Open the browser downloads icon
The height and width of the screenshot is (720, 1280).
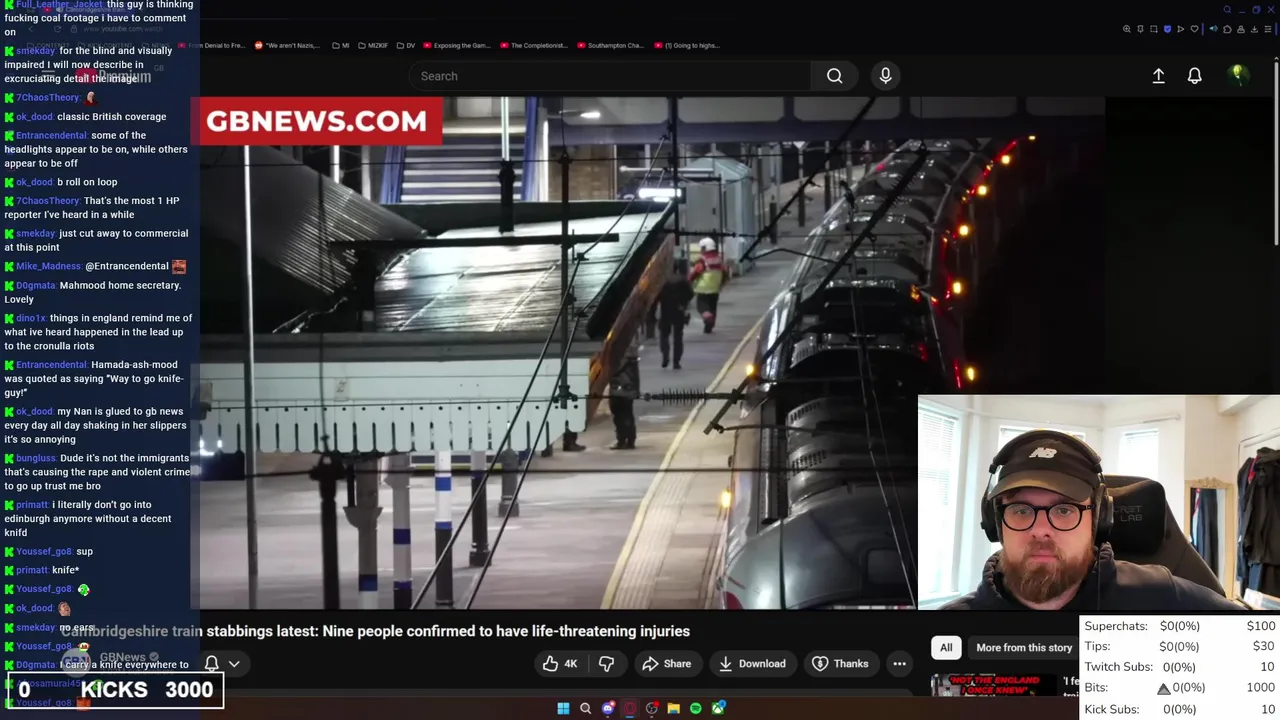(x=1254, y=29)
